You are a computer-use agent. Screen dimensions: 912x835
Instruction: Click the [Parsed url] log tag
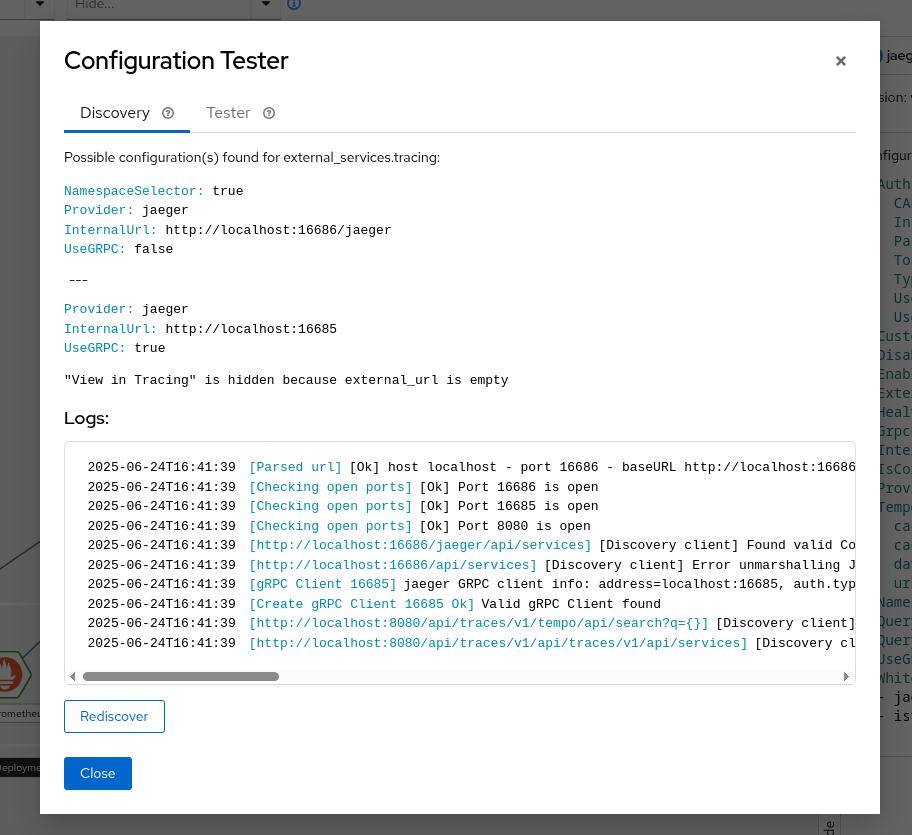295,468
